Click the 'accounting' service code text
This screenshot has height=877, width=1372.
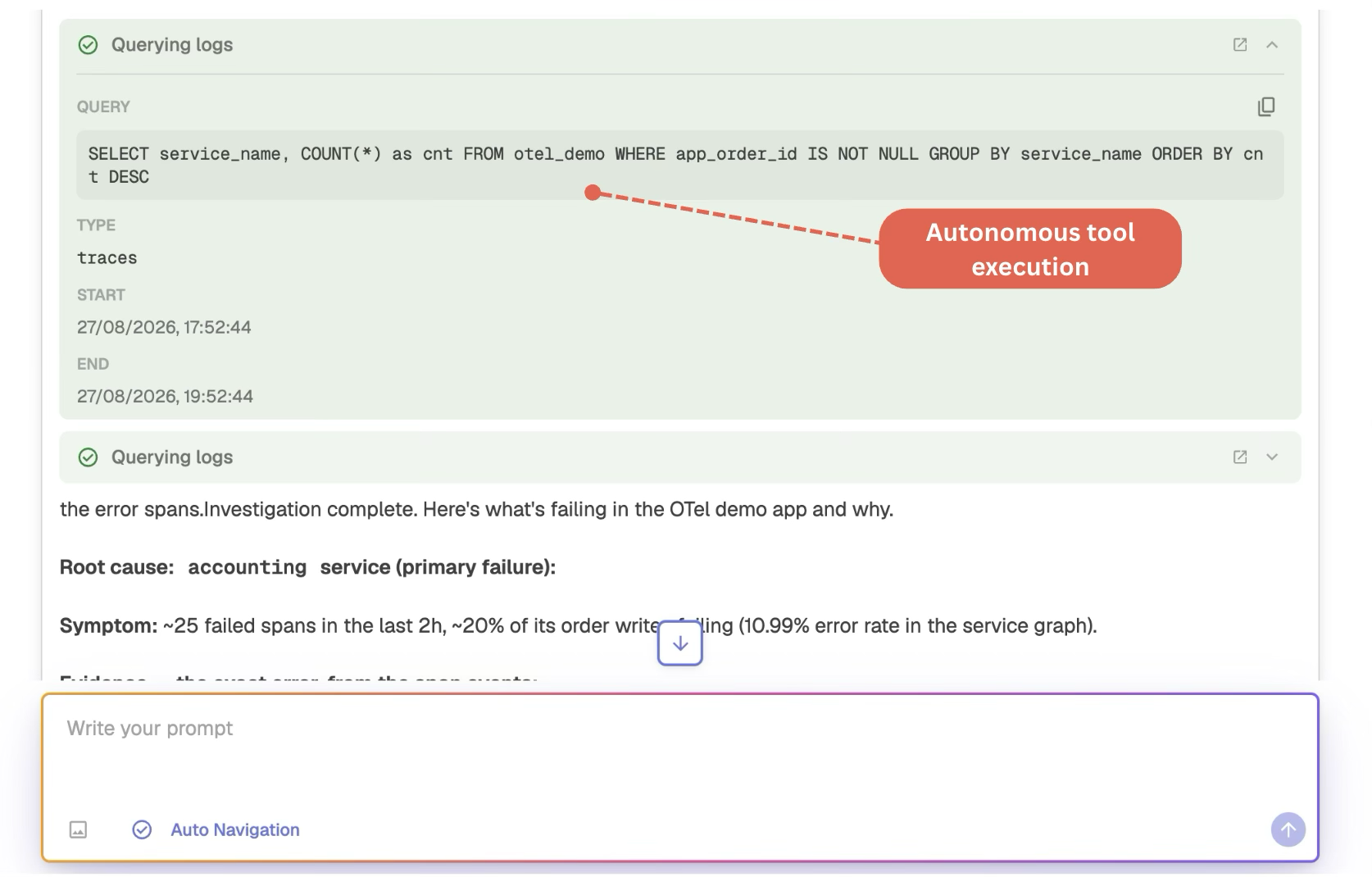[x=248, y=567]
